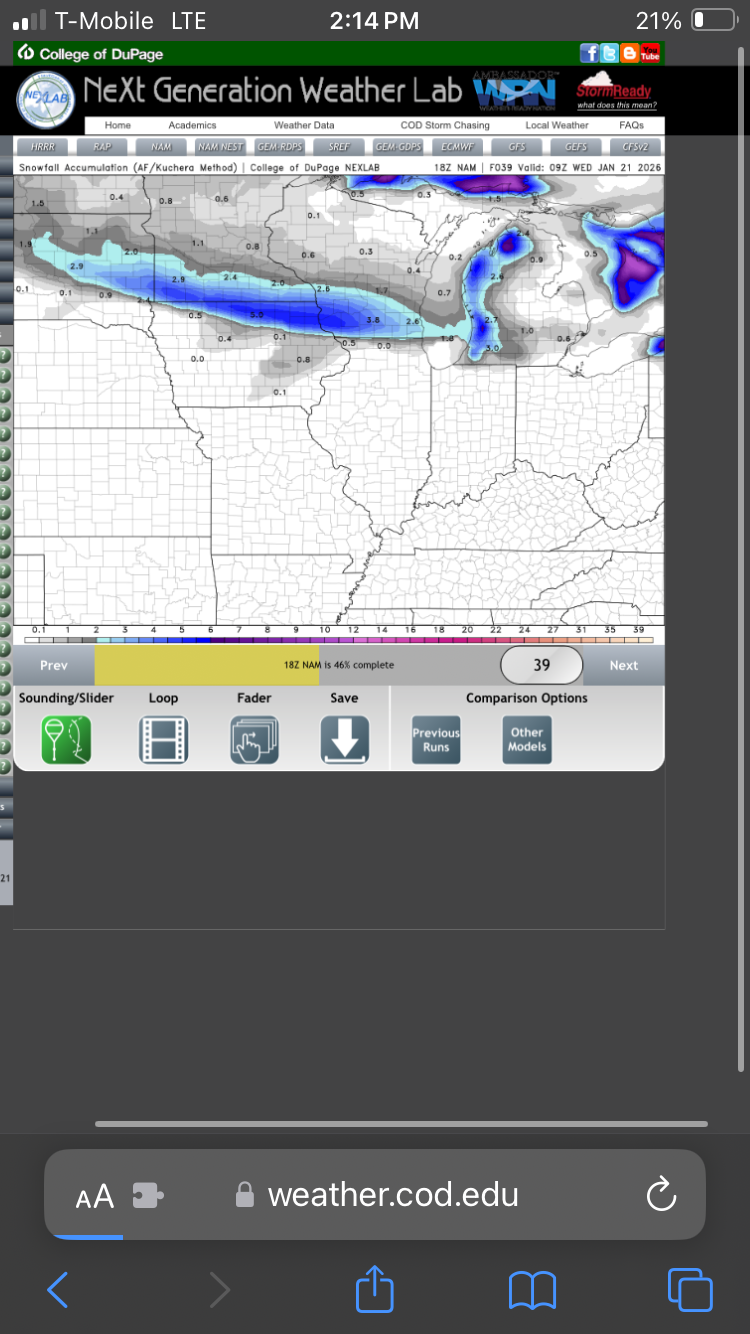Open the Facebook social icon

[589, 54]
